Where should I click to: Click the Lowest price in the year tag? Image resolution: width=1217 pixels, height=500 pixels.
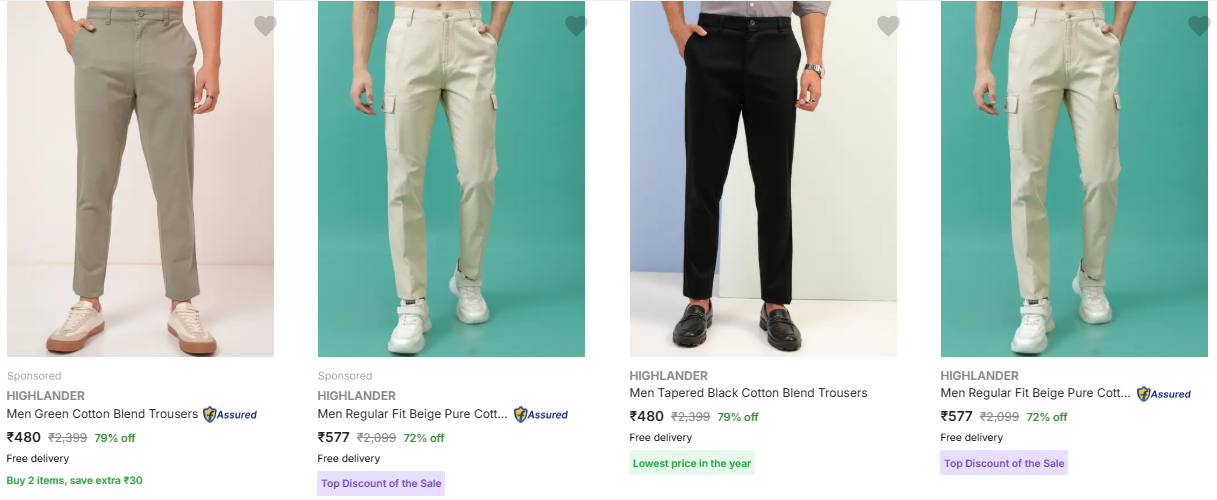[692, 463]
